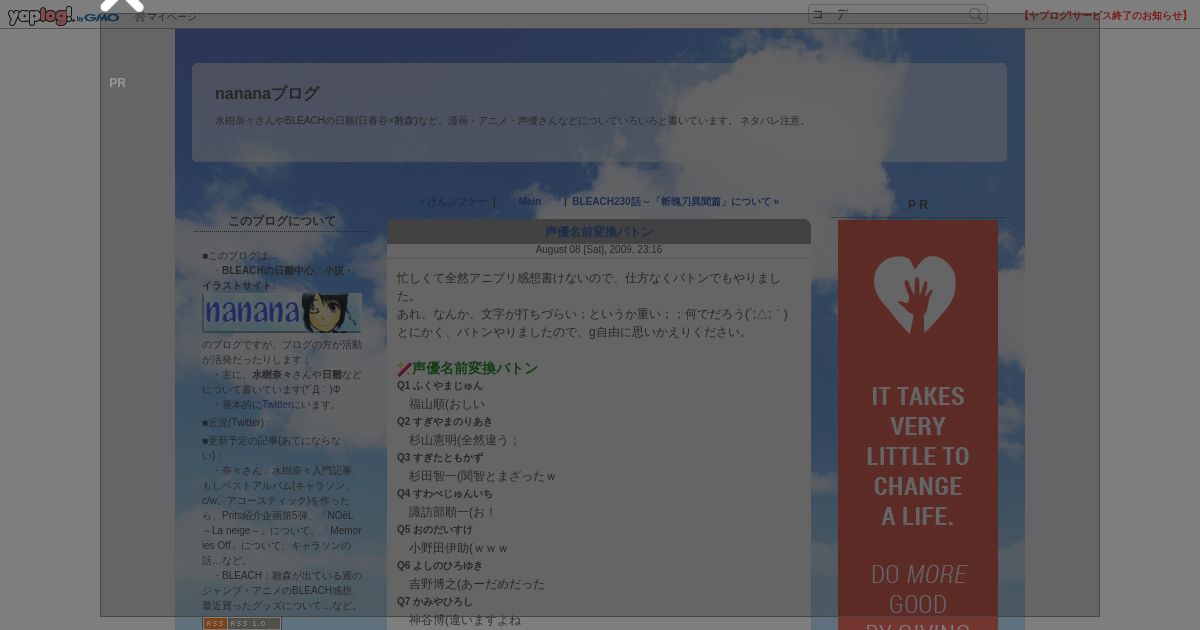Open the post title 声優名前変換バトン
Screen dimensions: 1200x630
(598, 232)
